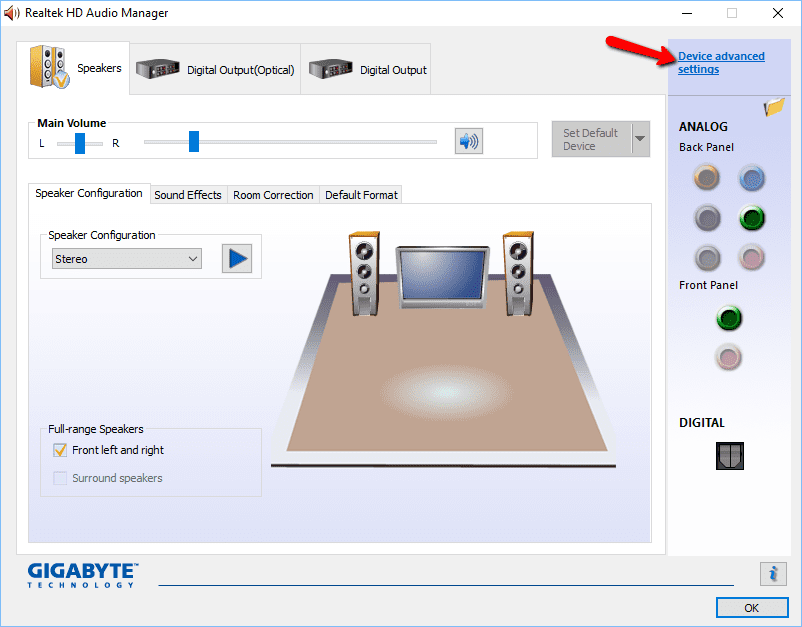Click the main volume slider handle
Image resolution: width=802 pixels, height=627 pixels.
pyautogui.click(x=194, y=142)
